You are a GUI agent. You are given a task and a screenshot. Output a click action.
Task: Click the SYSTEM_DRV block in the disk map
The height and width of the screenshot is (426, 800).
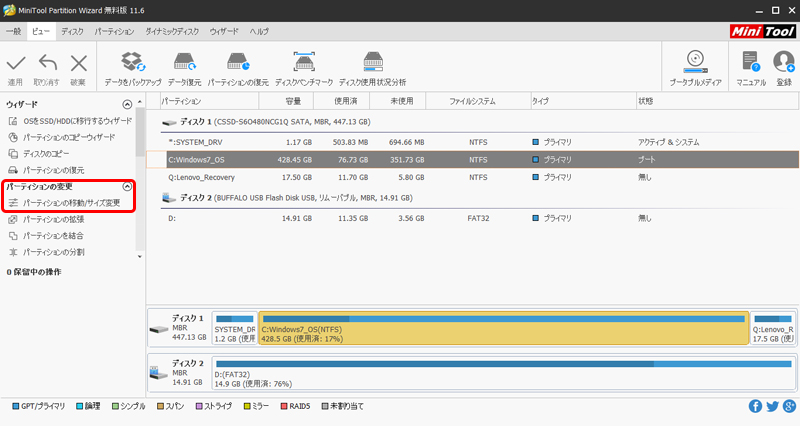(x=235, y=328)
